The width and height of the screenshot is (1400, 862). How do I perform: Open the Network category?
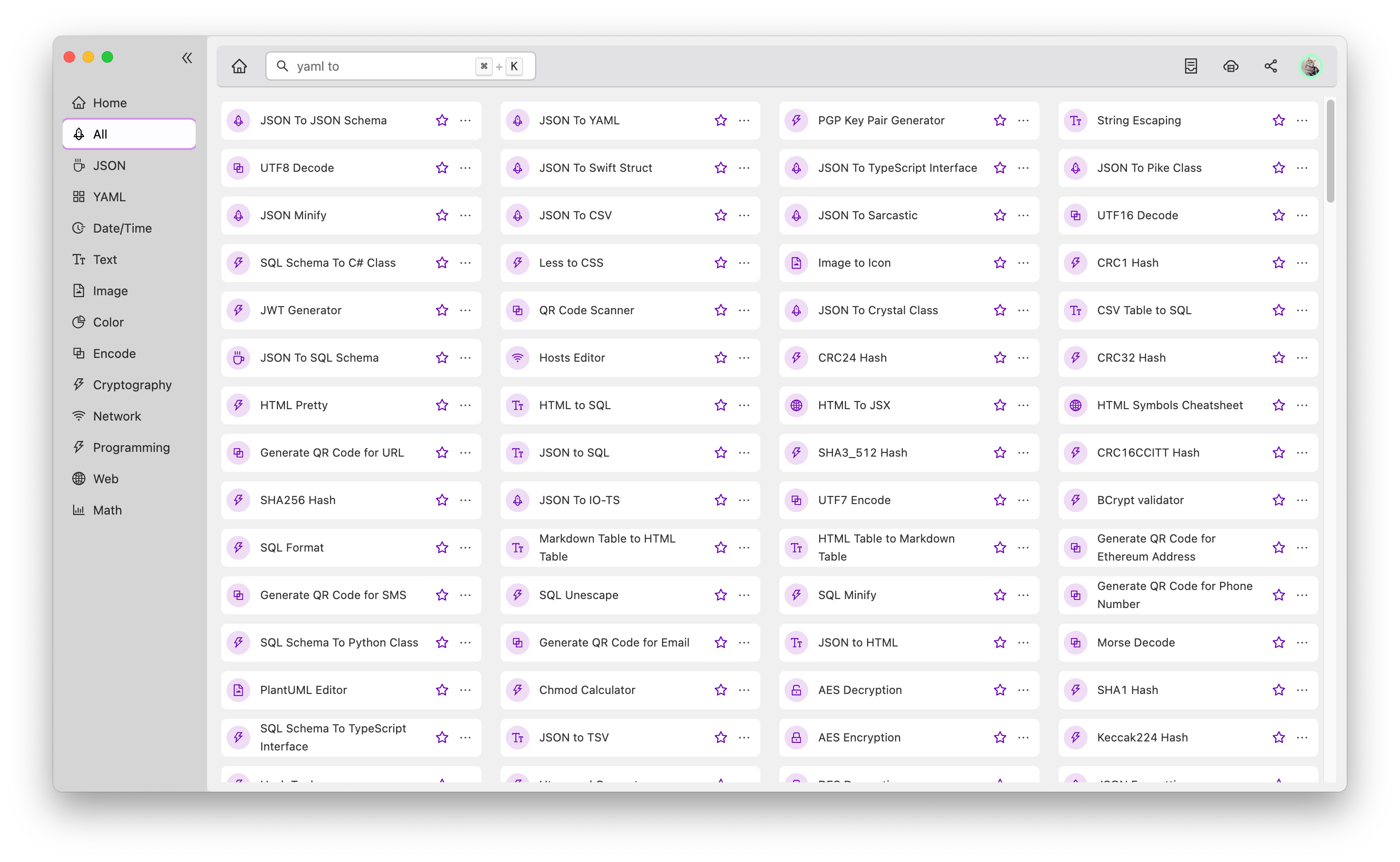point(129,416)
